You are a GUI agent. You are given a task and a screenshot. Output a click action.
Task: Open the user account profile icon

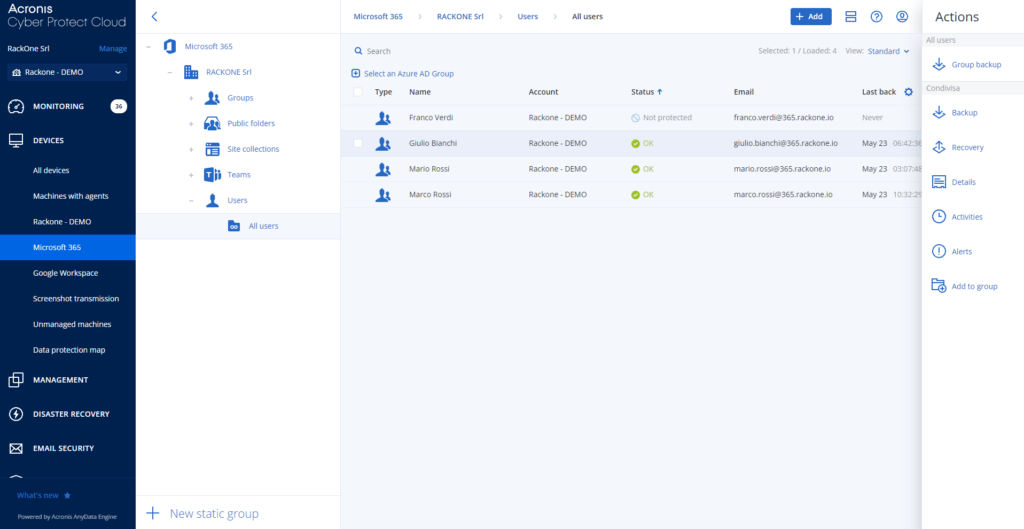[x=902, y=17]
